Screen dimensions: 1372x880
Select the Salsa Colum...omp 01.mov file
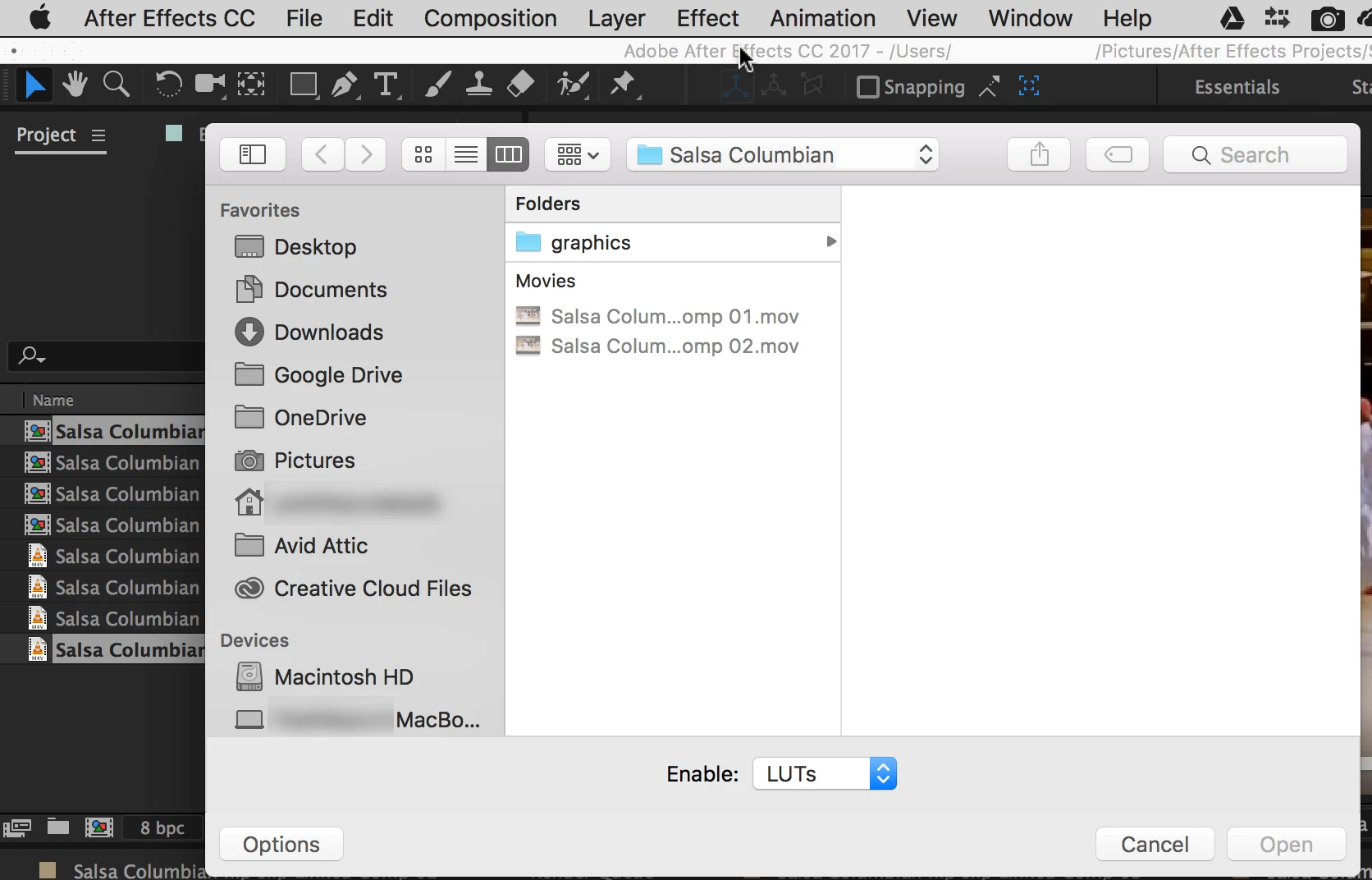[673, 316]
